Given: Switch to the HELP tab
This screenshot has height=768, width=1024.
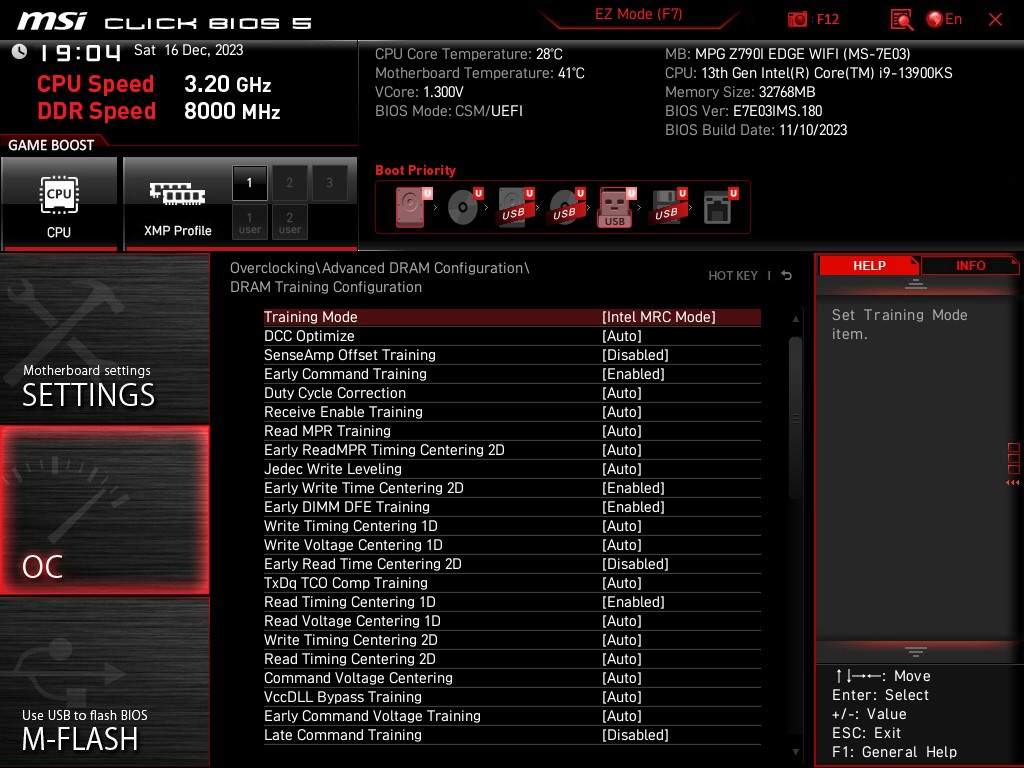Looking at the screenshot, I should [869, 266].
